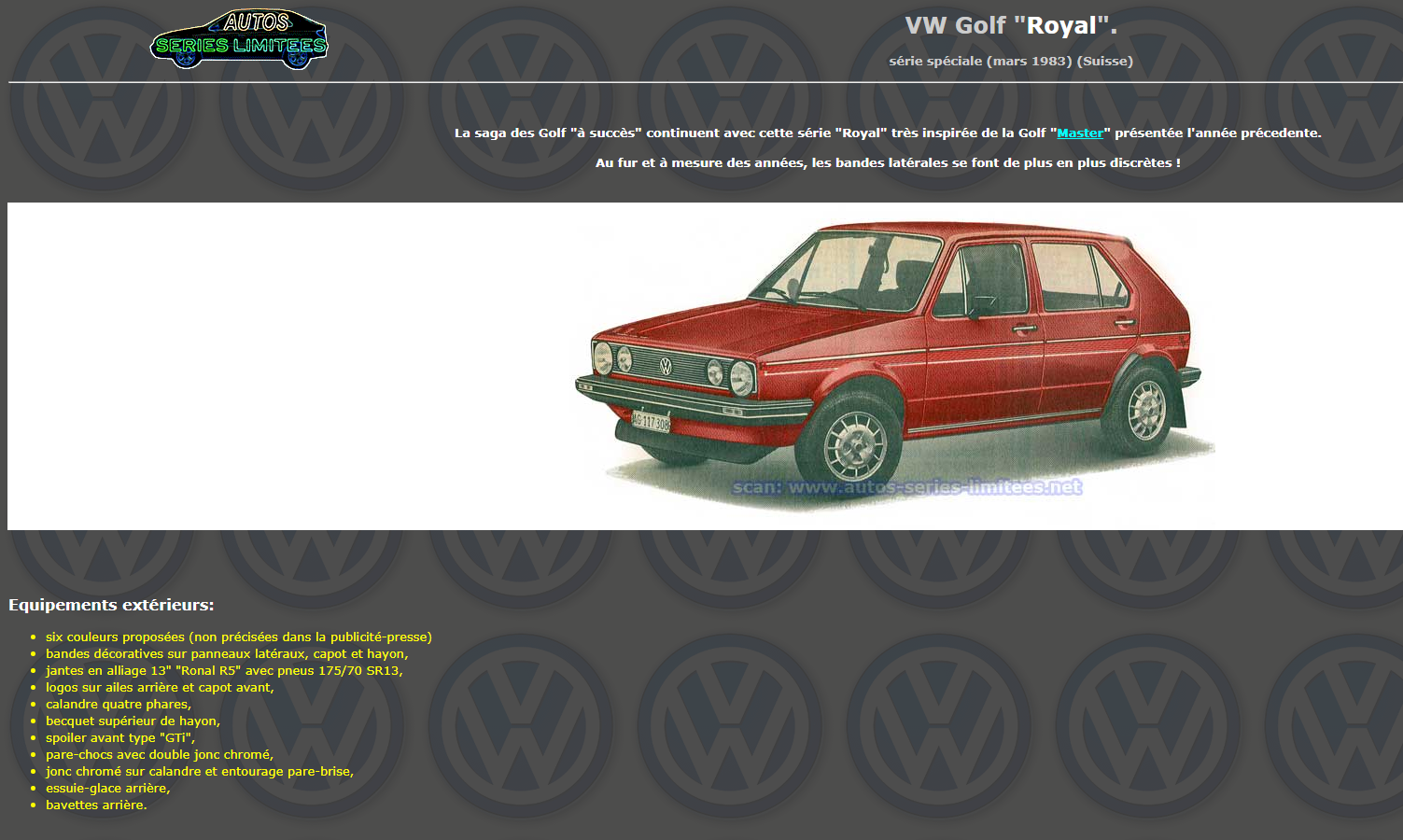Click the "calandre quatre phares" list item
Viewport: 1403px width, 840px height.
point(119,705)
